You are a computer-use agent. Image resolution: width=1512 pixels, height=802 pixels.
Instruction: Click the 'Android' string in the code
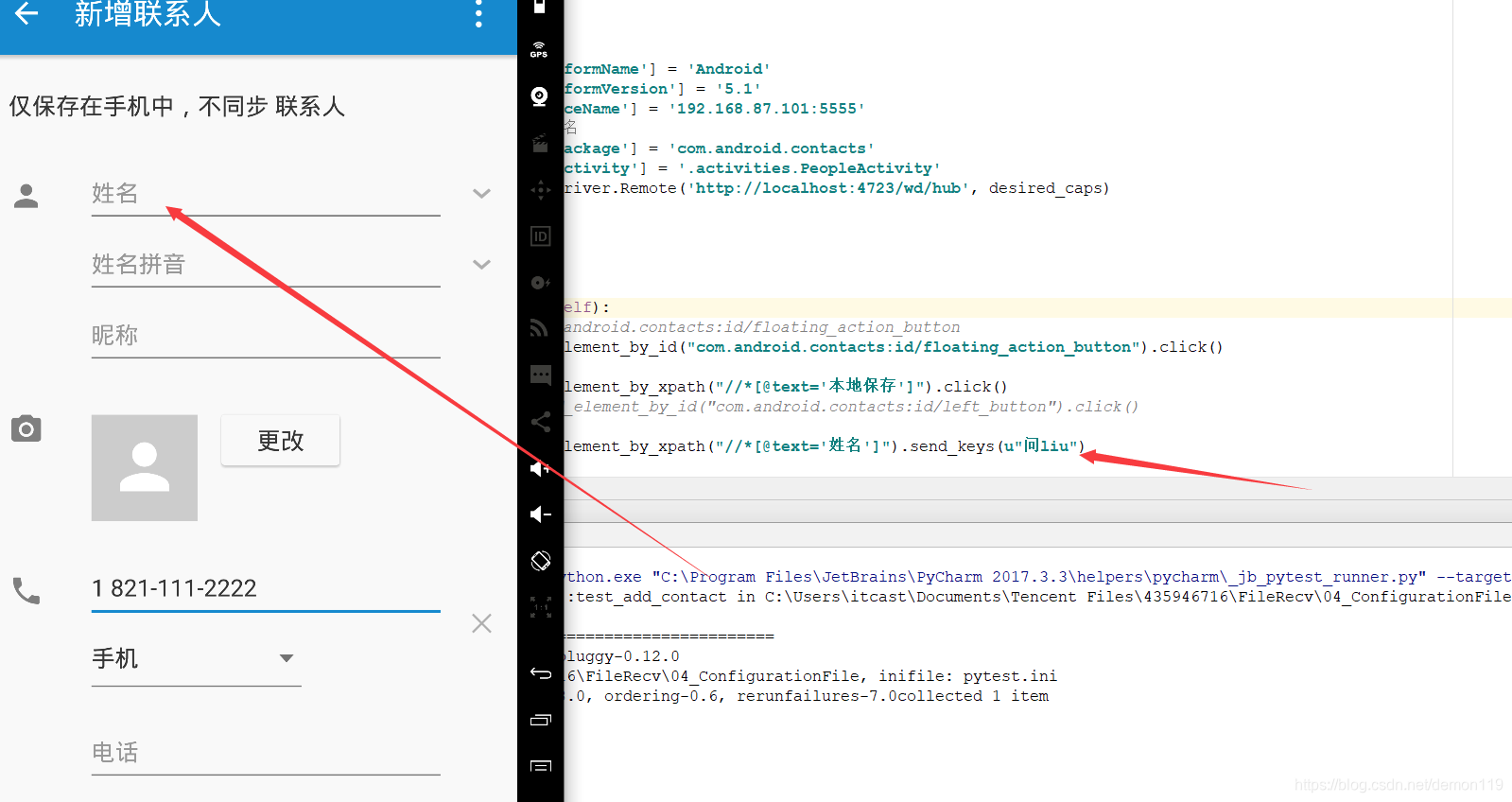tap(729, 69)
